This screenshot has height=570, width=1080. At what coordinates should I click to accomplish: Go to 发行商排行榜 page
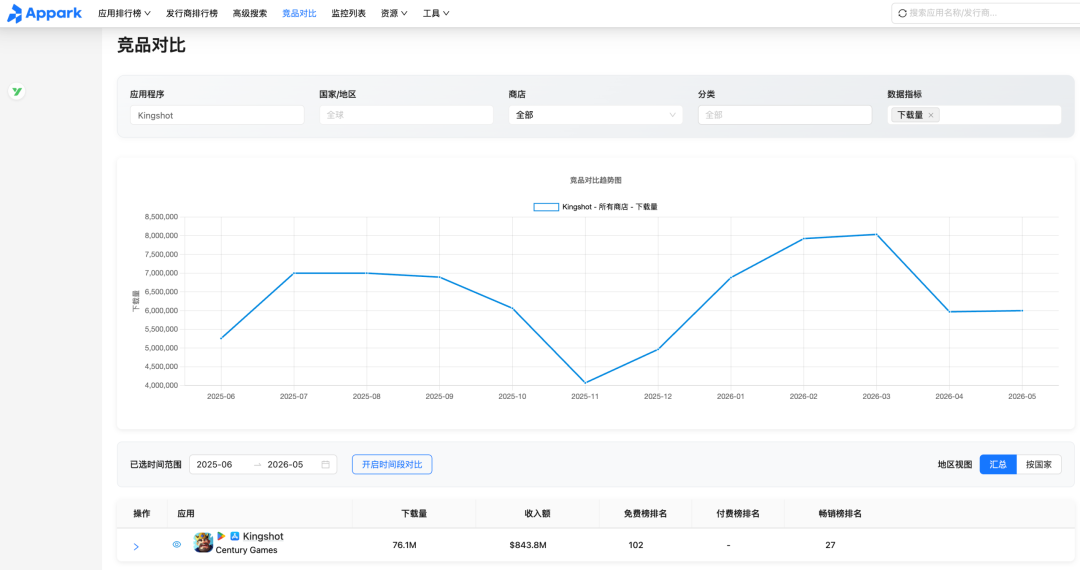pyautogui.click(x=191, y=13)
